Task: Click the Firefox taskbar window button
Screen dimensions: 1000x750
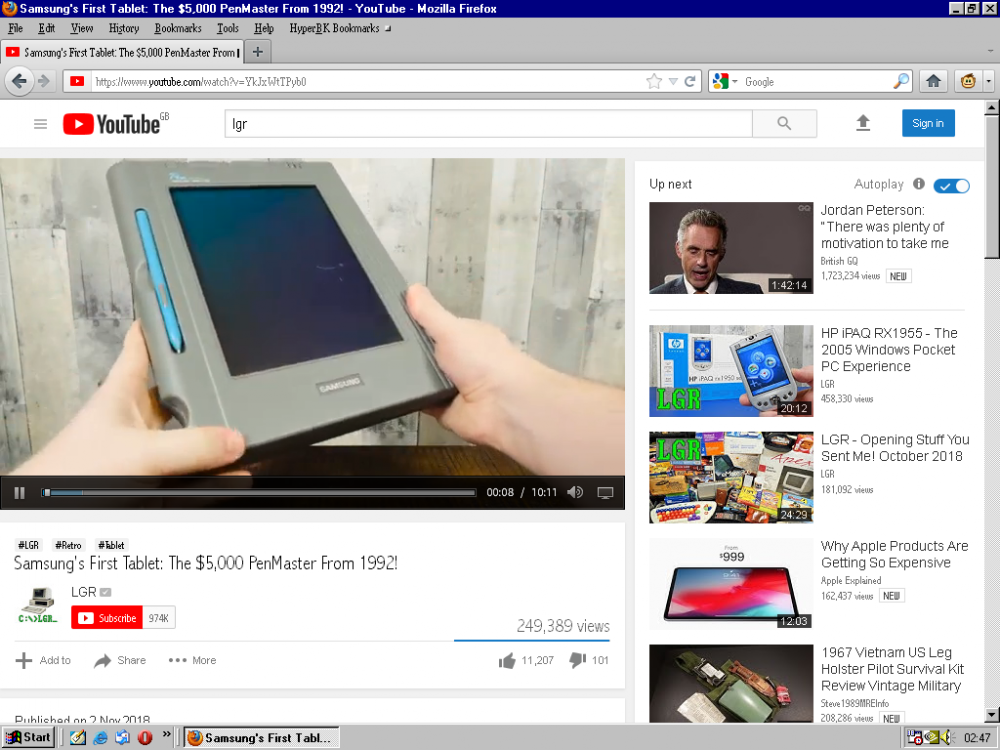Action: pos(261,737)
